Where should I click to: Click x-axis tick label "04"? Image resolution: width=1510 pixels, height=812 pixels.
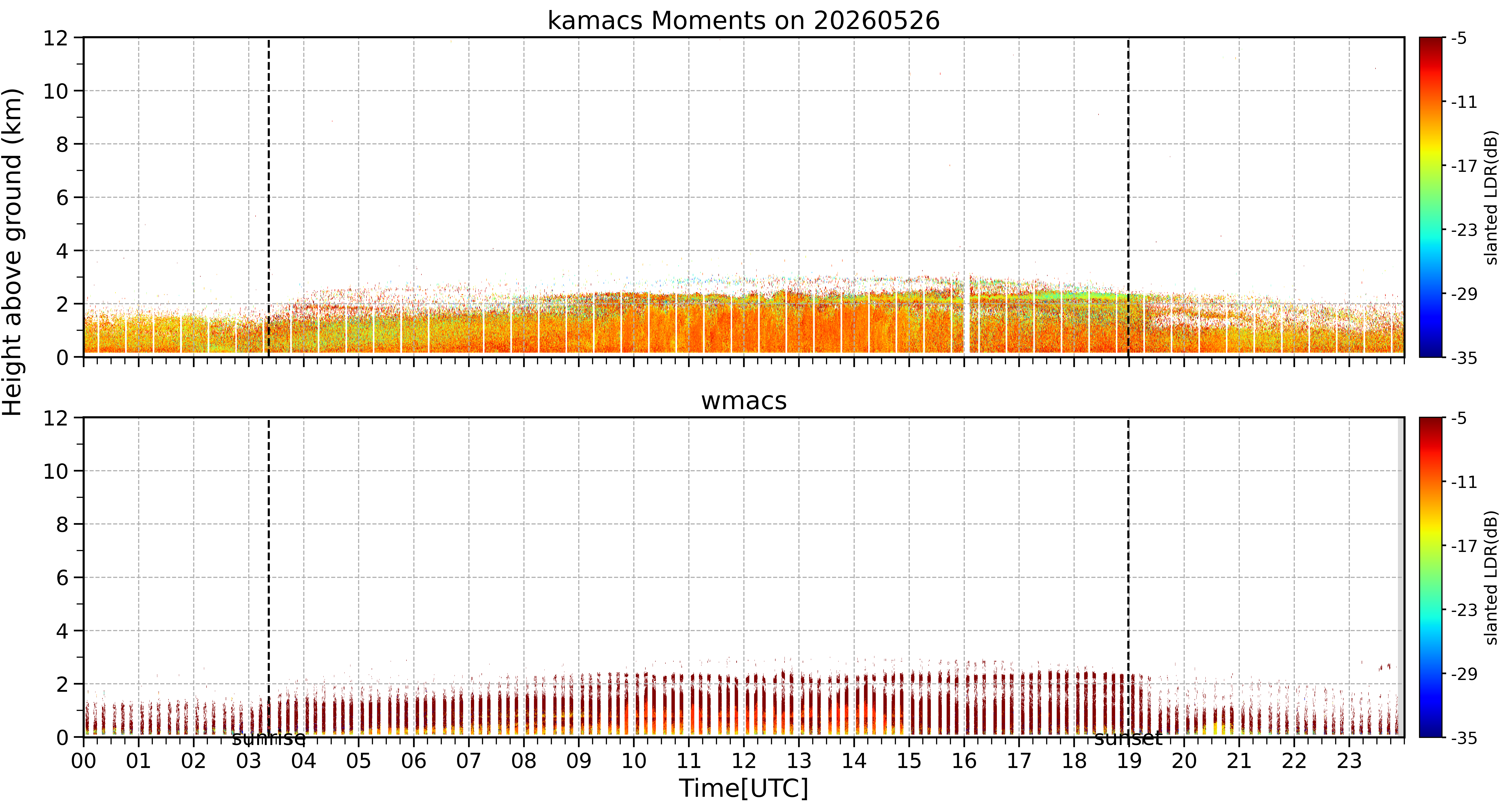click(x=304, y=761)
